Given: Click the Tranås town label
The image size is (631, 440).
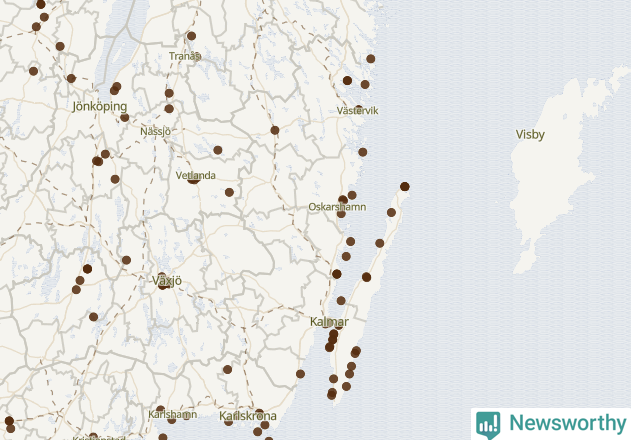Looking at the screenshot, I should pyautogui.click(x=185, y=56).
